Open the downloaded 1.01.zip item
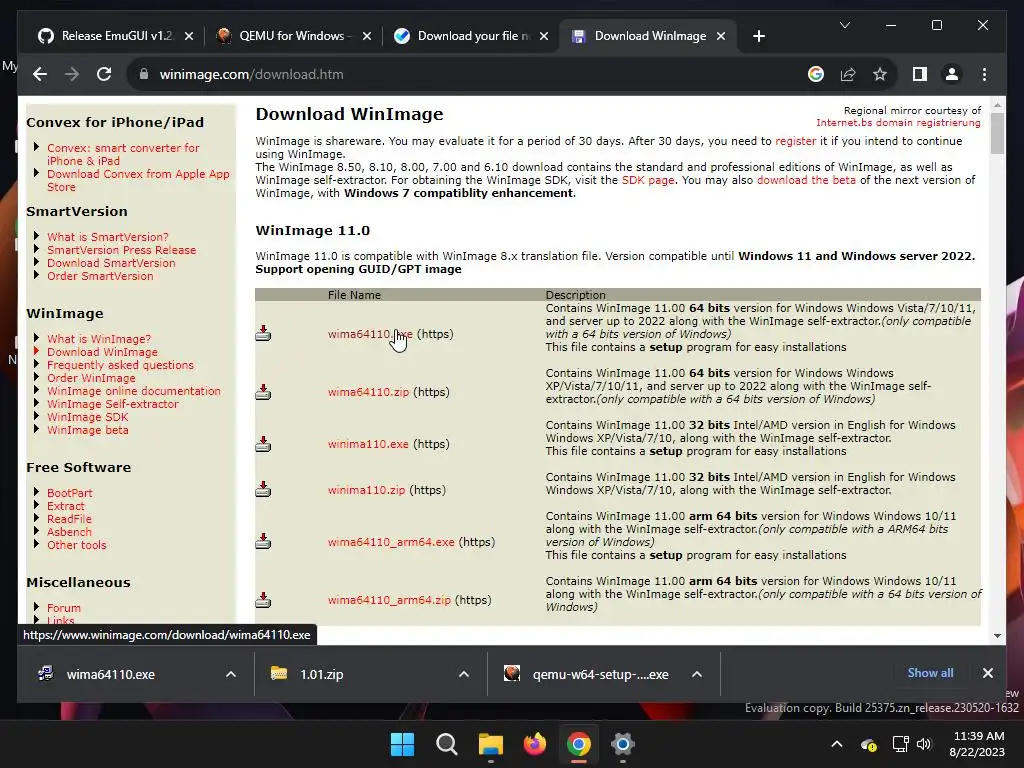This screenshot has height=768, width=1024. pos(321,674)
